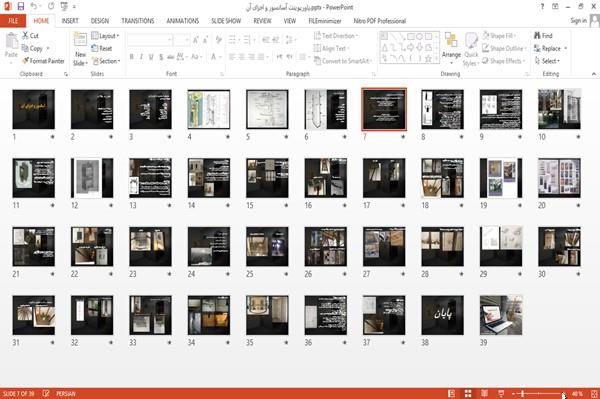The height and width of the screenshot is (399, 600).
Task: Click Convert to SmartArt button
Action: point(343,61)
